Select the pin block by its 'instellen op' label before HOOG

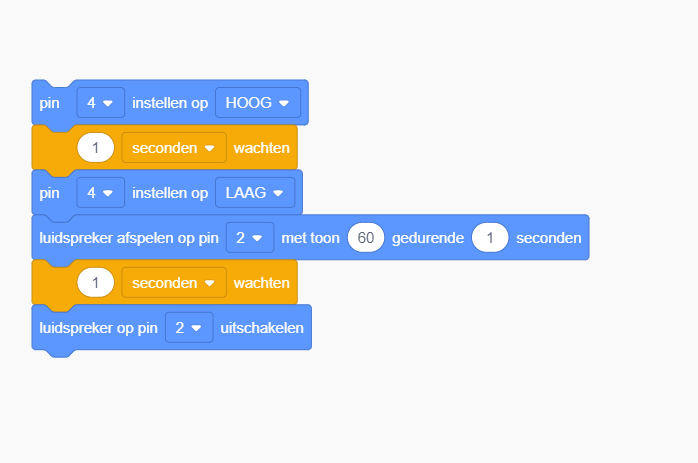coord(170,103)
